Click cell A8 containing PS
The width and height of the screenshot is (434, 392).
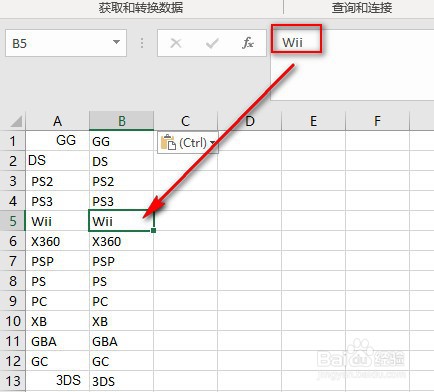click(x=58, y=281)
